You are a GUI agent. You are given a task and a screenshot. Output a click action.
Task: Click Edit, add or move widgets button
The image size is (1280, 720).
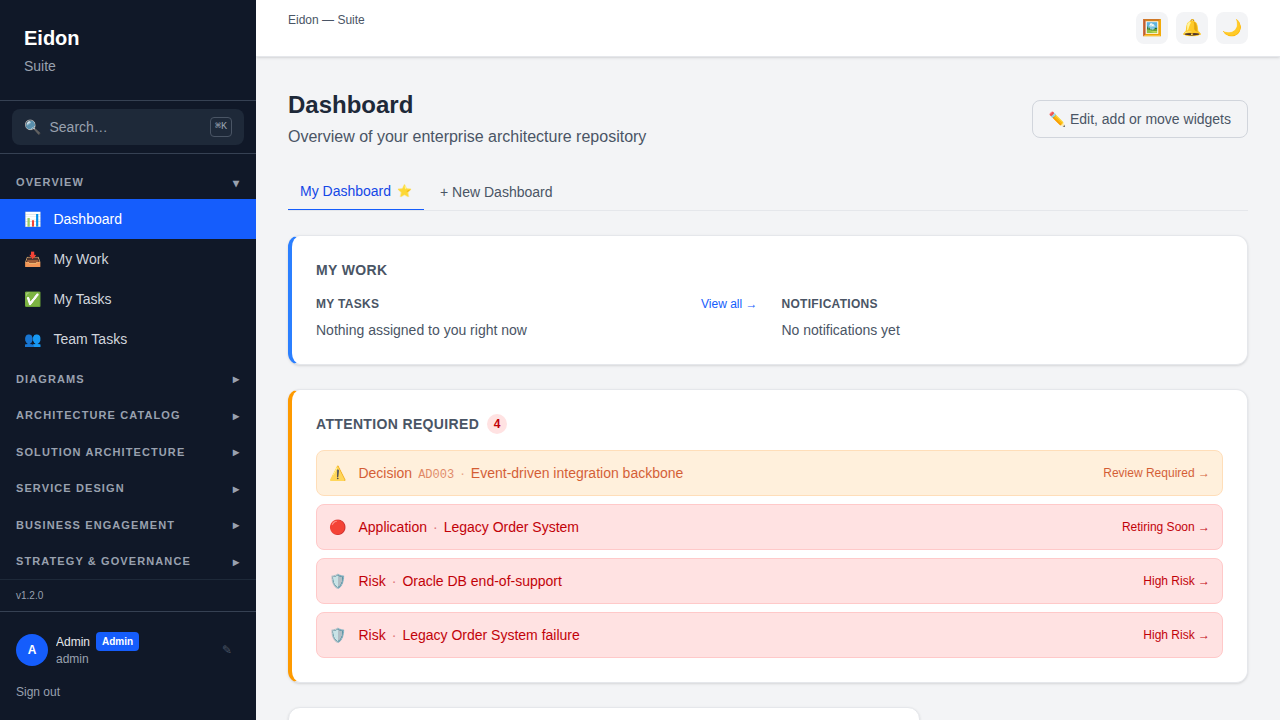point(1140,119)
